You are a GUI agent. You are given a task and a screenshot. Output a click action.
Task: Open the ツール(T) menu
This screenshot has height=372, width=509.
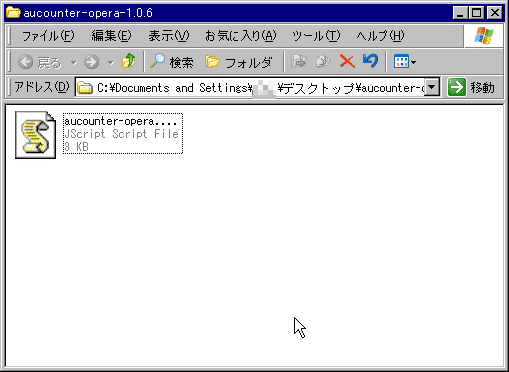316,36
